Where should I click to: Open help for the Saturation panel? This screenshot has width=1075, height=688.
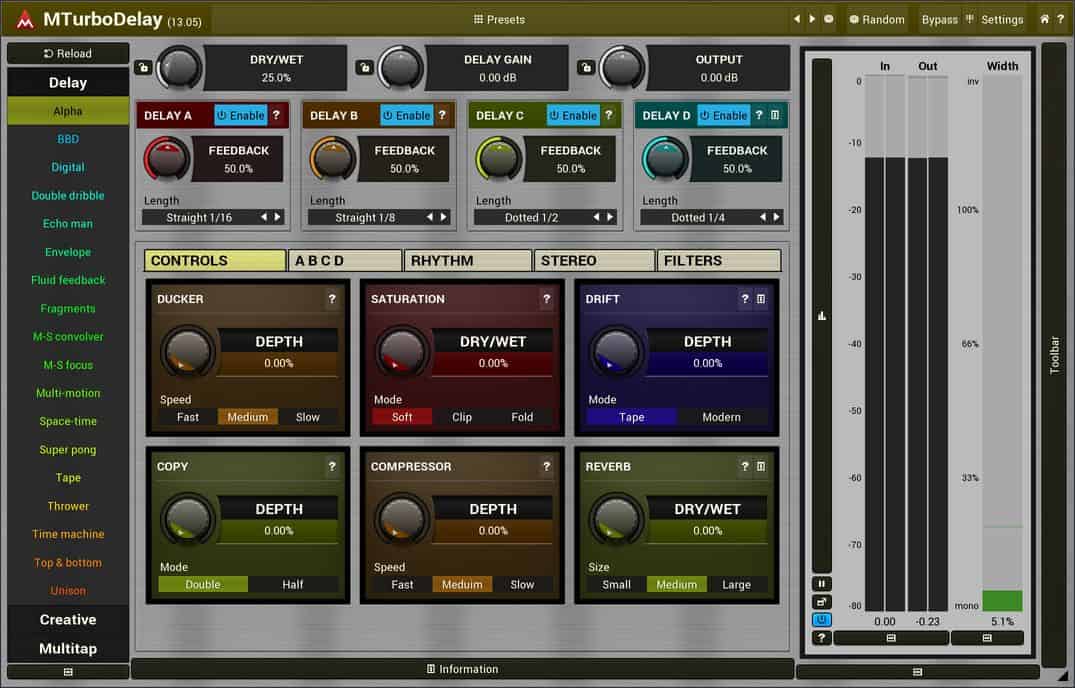tap(546, 299)
